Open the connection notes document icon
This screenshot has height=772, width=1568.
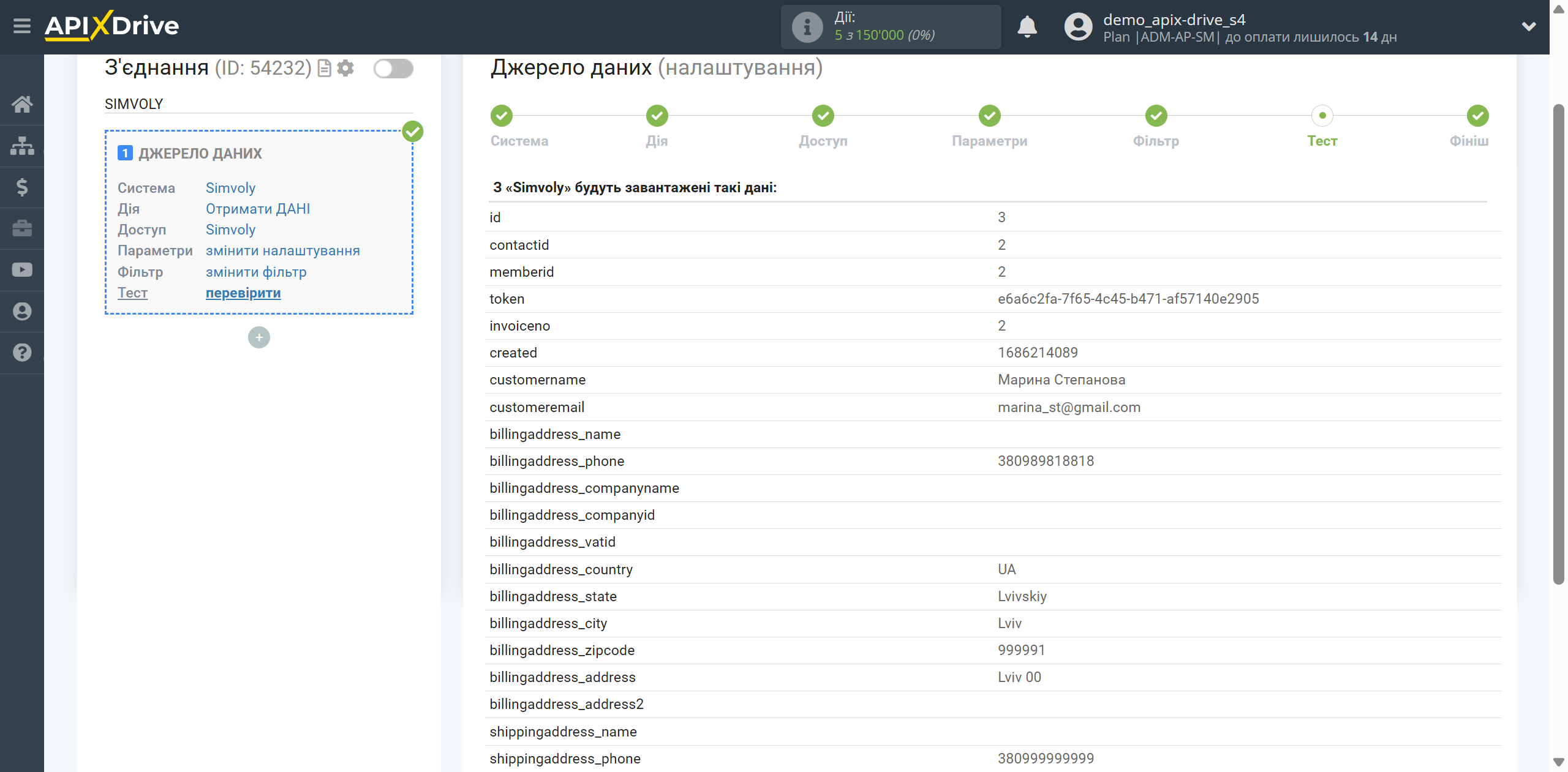325,68
